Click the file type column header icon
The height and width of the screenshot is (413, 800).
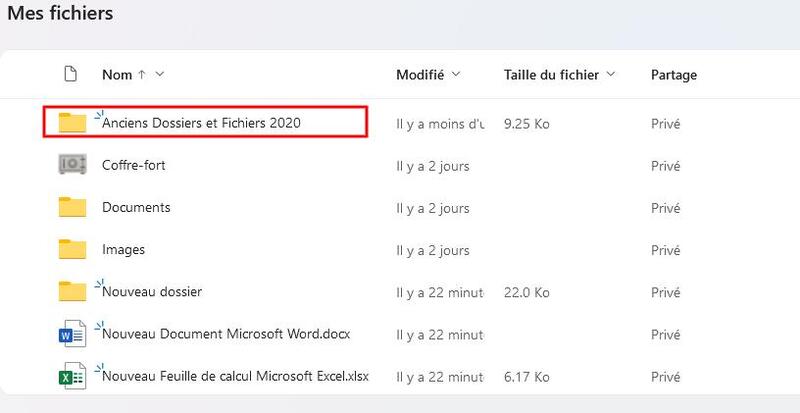(x=70, y=74)
